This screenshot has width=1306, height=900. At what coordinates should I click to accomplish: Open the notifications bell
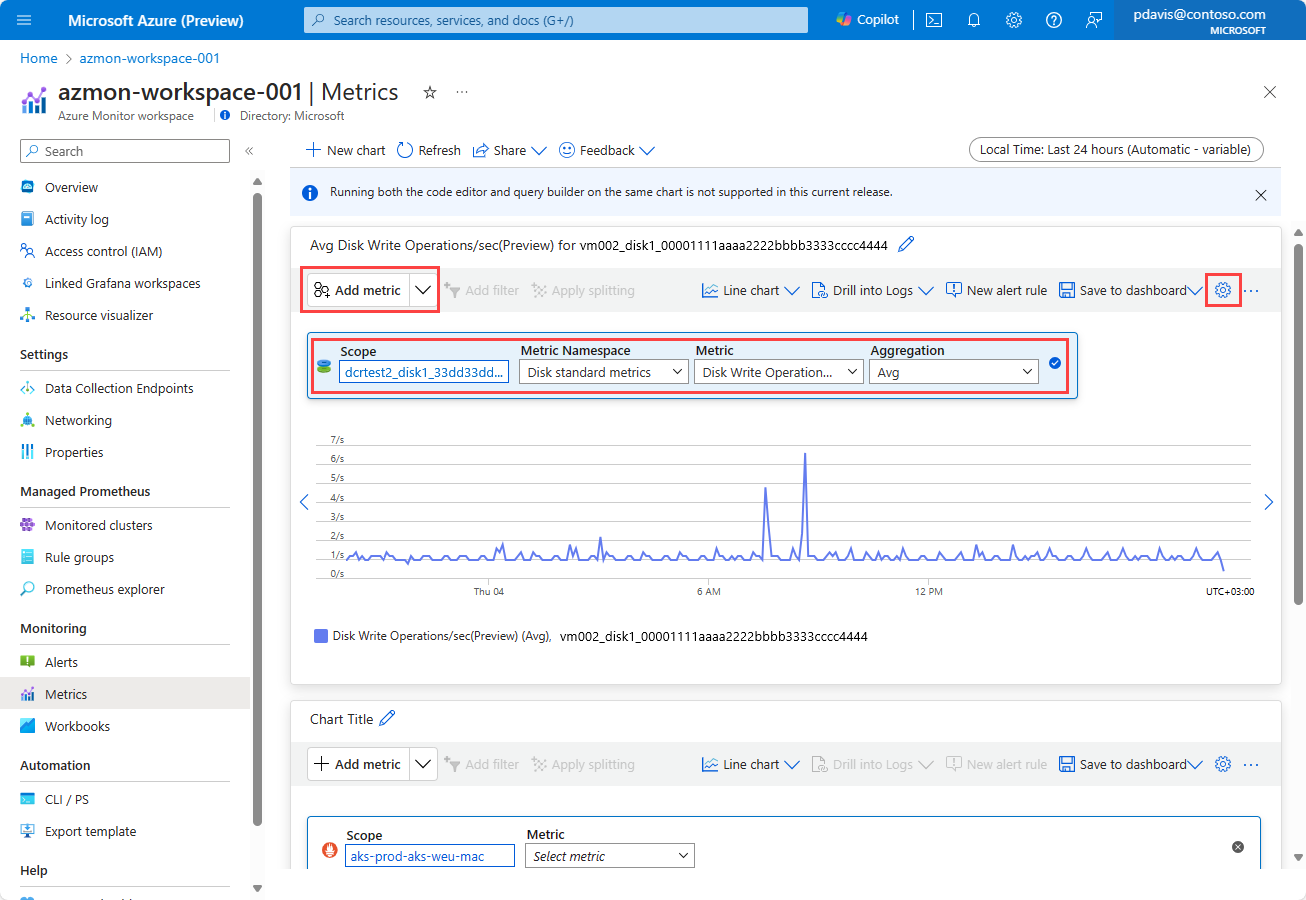point(974,20)
